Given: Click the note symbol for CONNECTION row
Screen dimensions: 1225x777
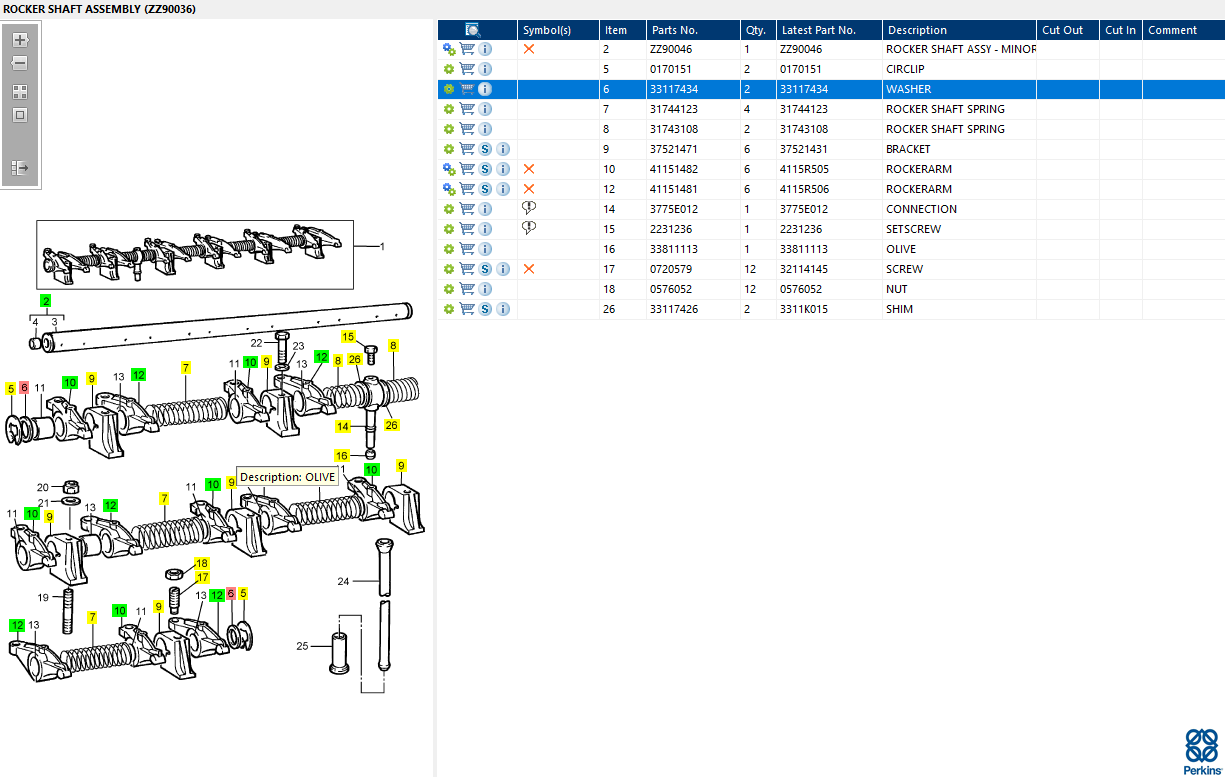Looking at the screenshot, I should click(529, 208).
